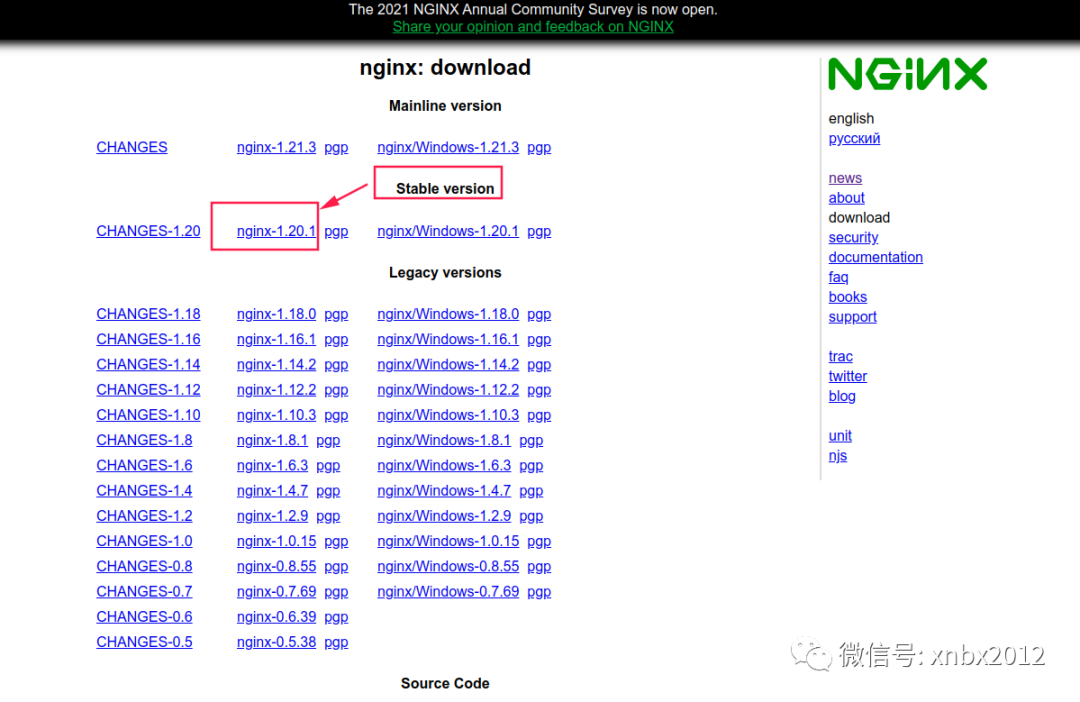1080x702 pixels.
Task: Download nginx-1.16.1
Action: (276, 340)
